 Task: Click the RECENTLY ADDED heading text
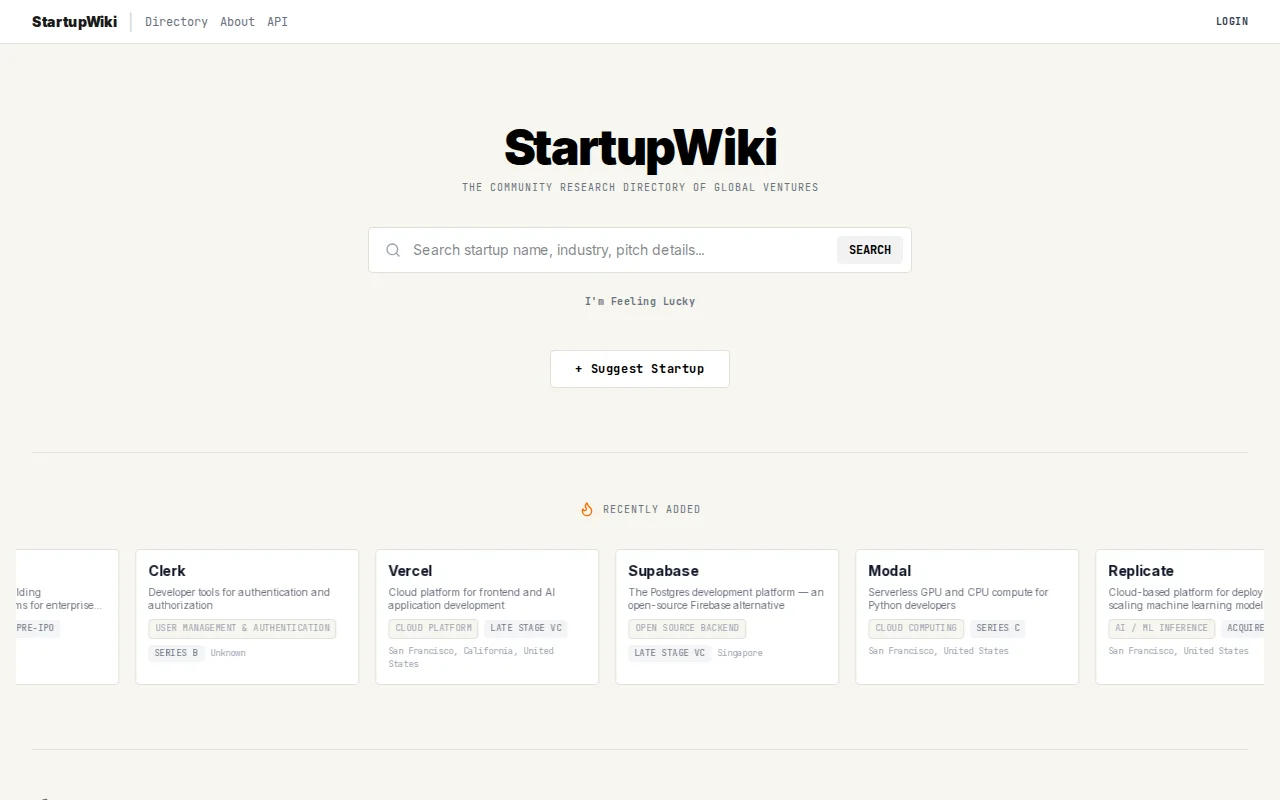652,509
